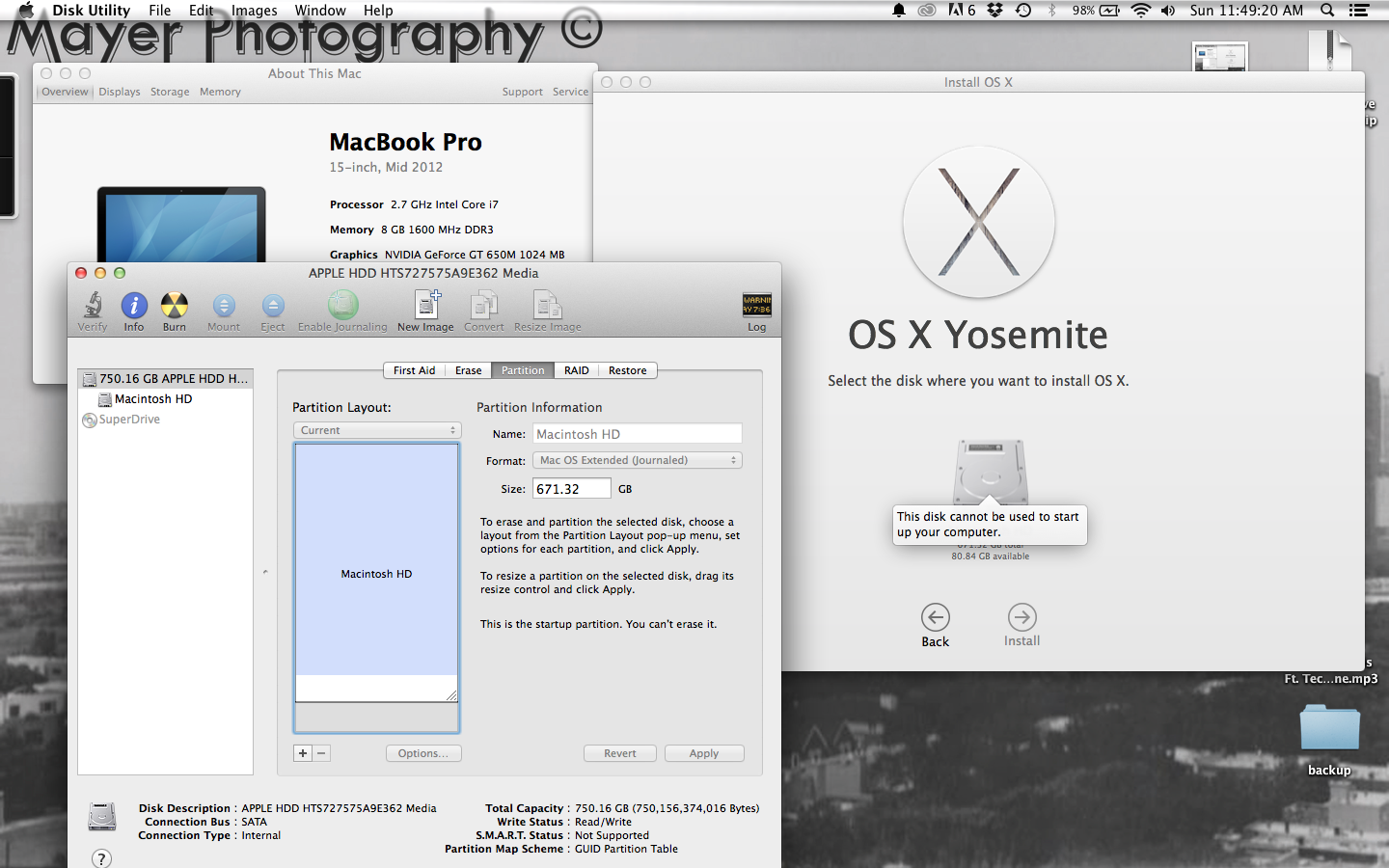Click the Options... button

point(423,753)
